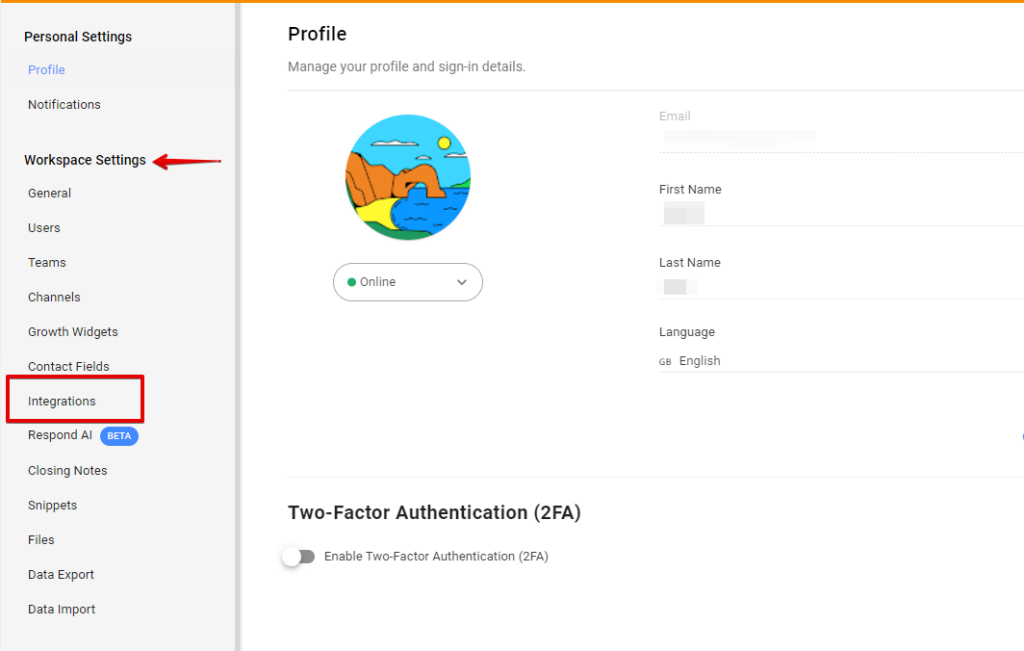Expand the Online status dropdown
Screen dimensions: 1024x651
coord(408,282)
